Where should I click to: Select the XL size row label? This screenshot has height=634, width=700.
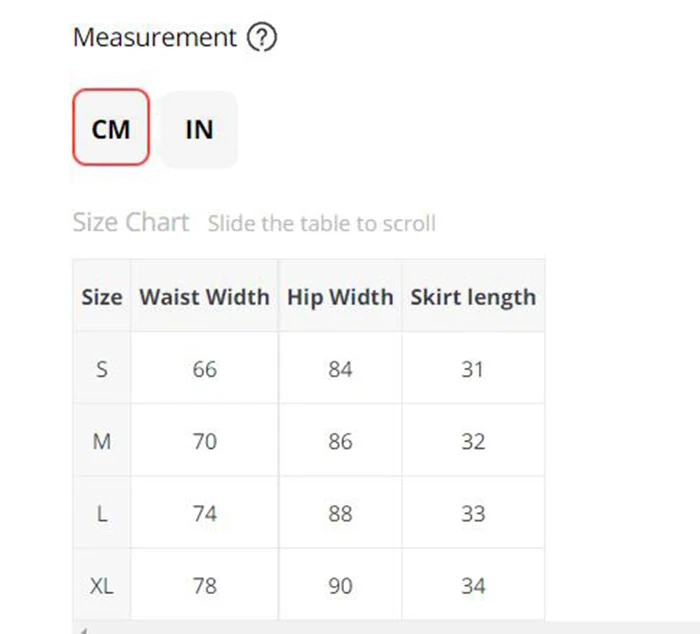[102, 585]
